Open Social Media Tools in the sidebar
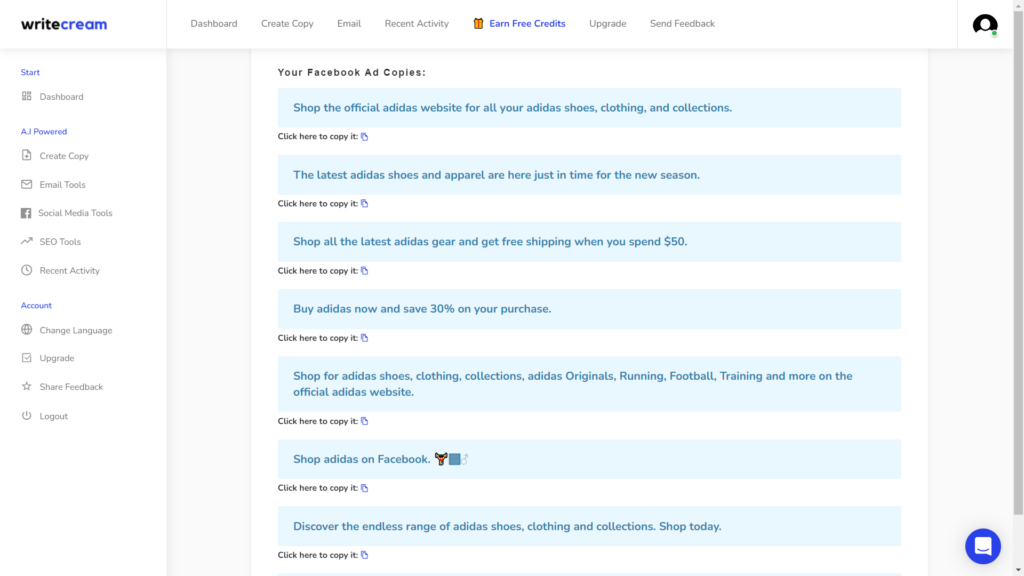The width and height of the screenshot is (1024, 576). [75, 213]
